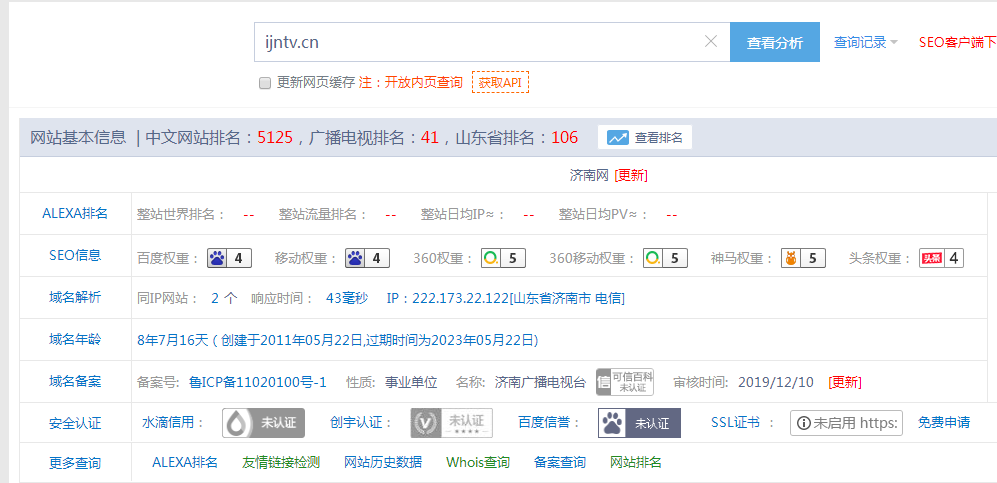
Task: Click the 查看分析 button
Action: tap(774, 42)
